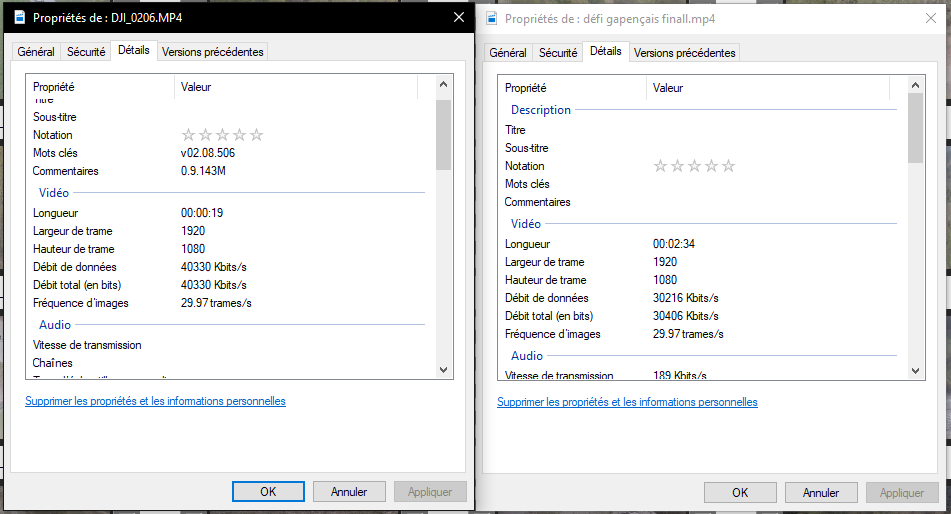The image size is (951, 514).
Task: Open the Sécurité tab in DJI_0206.MP4 window
Action: click(86, 52)
